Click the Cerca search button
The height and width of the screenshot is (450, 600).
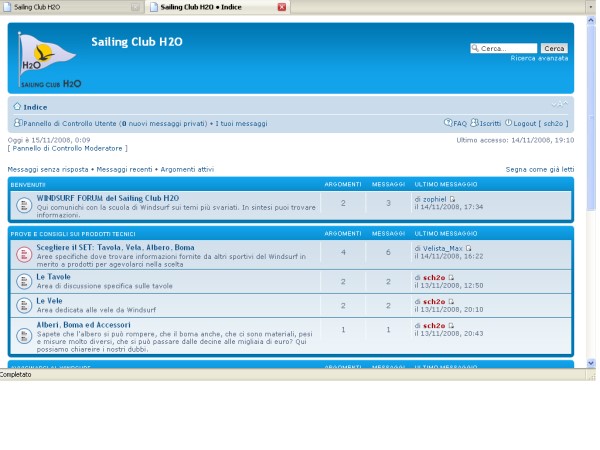coord(554,48)
